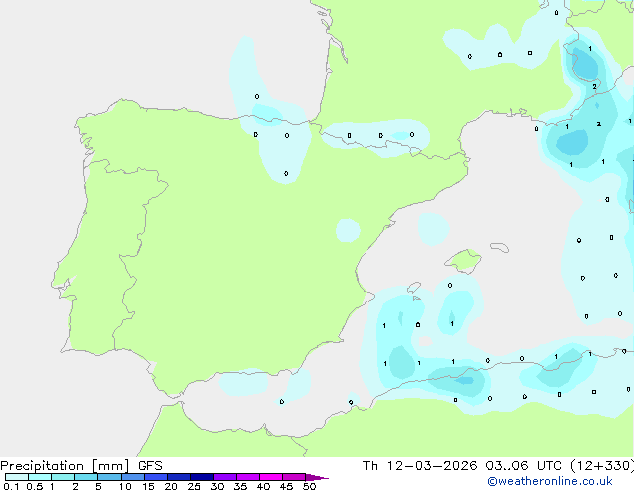Select the 30 mm purple legend box

pyautogui.click(x=225, y=477)
